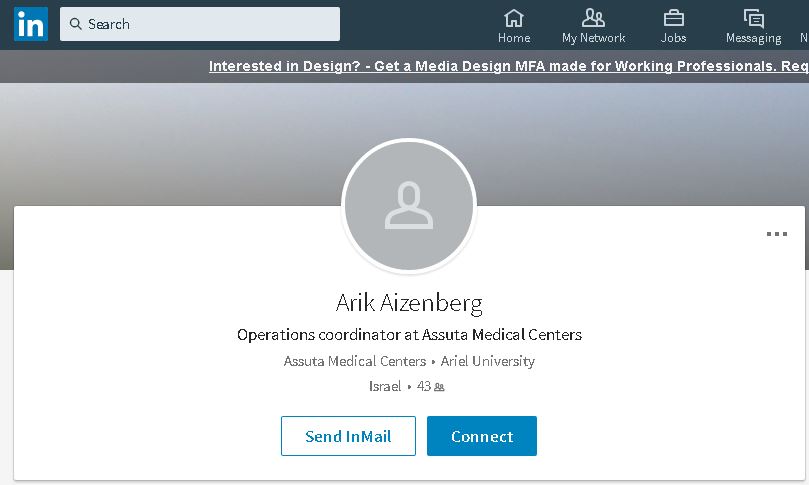
Task: Open the Messaging chat bubbles icon
Action: (x=753, y=18)
